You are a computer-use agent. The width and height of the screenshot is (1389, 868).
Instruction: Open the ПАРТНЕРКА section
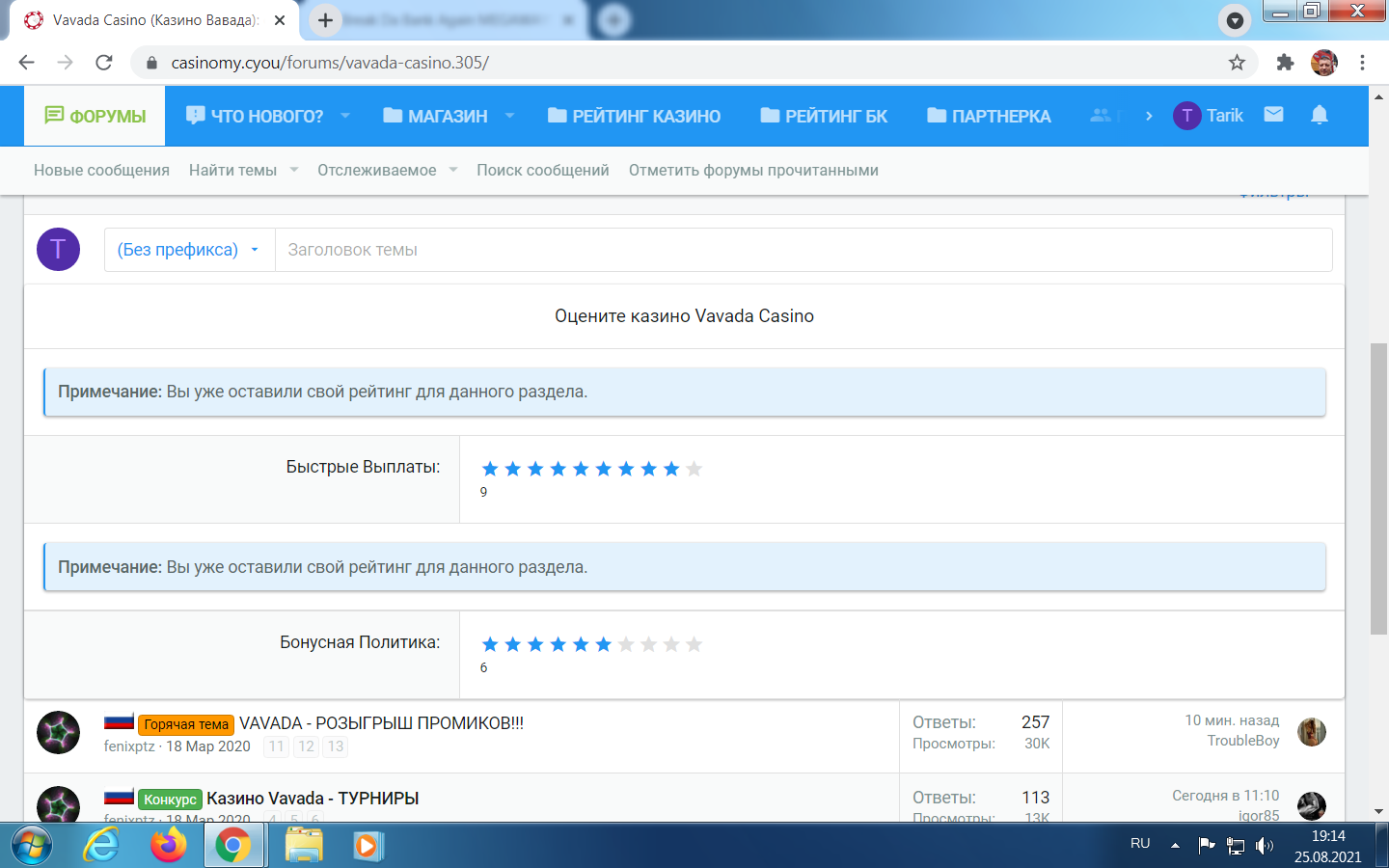tap(989, 116)
